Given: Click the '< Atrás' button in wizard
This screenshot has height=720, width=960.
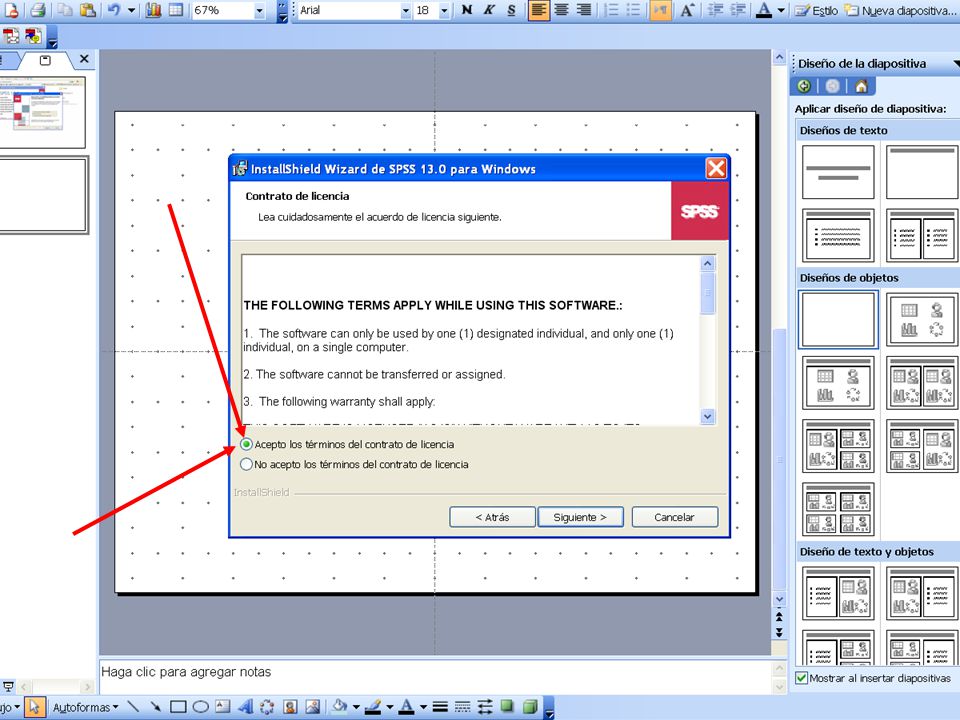Looking at the screenshot, I should click(492, 517).
